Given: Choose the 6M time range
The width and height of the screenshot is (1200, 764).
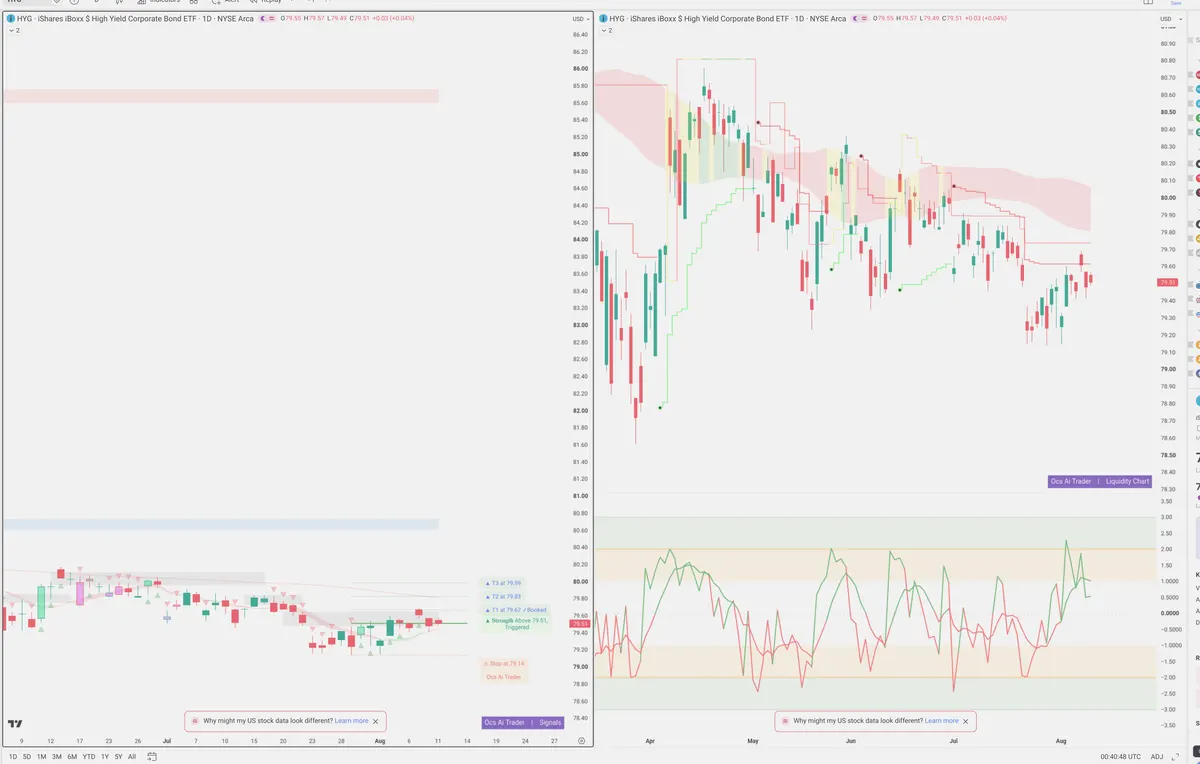Looking at the screenshot, I should 72,756.
